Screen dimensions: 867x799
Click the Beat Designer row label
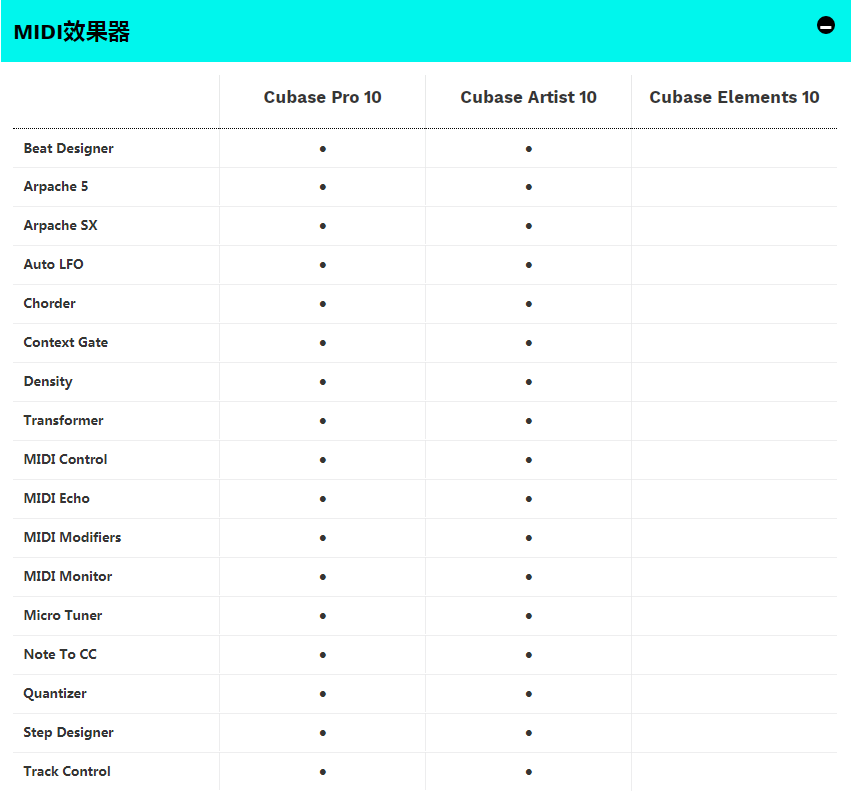point(69,149)
